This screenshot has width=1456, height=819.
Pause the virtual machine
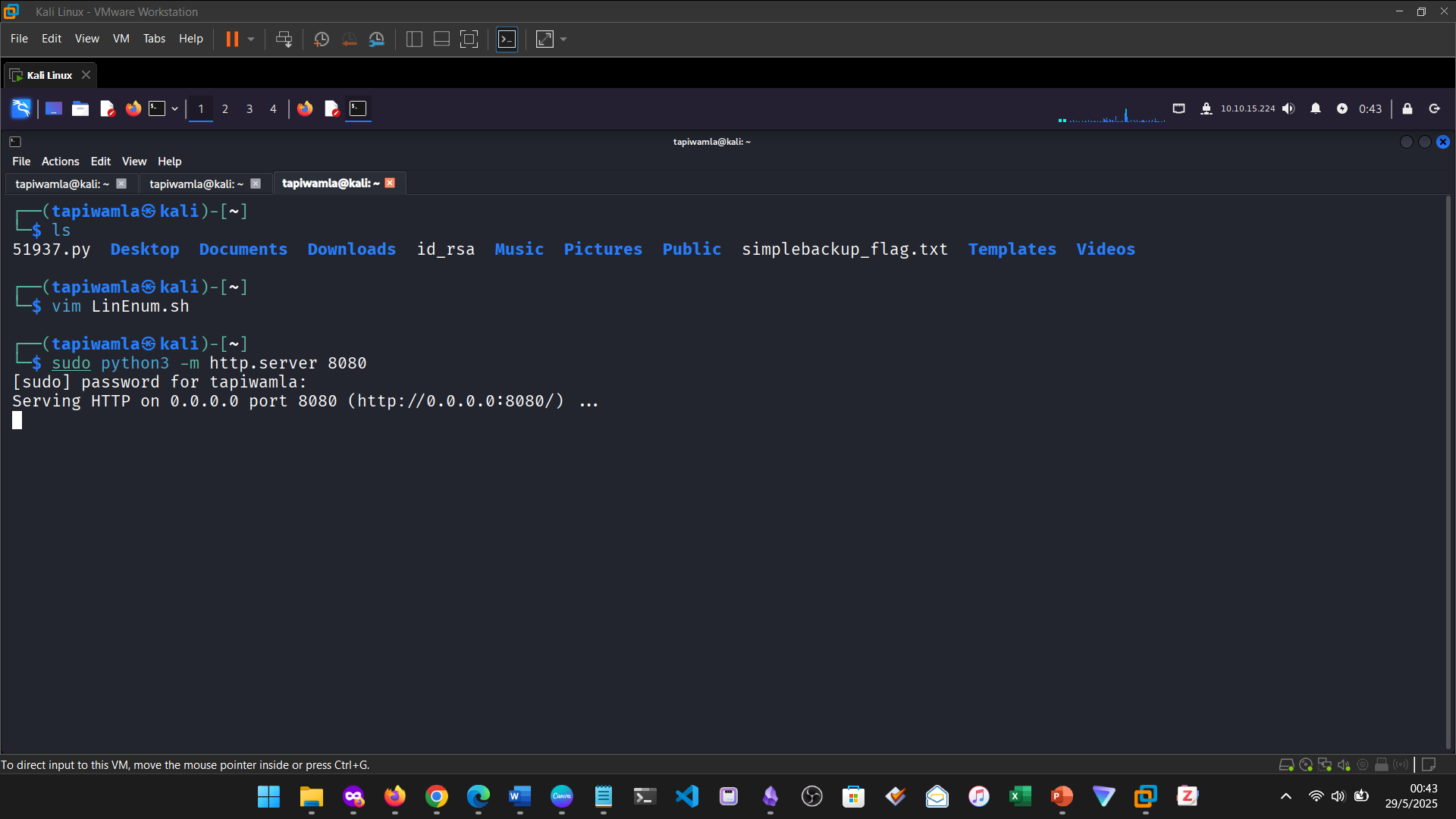click(232, 39)
